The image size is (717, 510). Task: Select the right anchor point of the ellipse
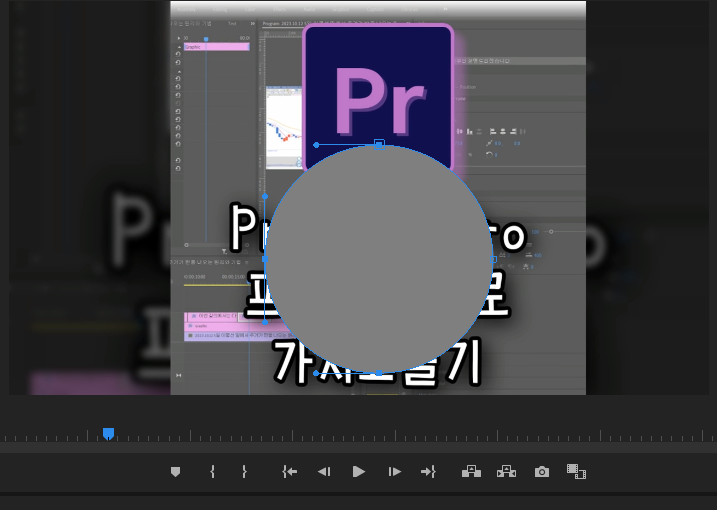coord(493,259)
